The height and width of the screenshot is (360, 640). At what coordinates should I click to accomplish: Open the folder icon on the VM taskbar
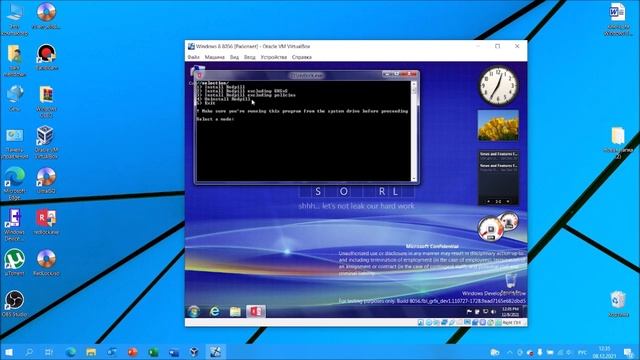[x=235, y=311]
